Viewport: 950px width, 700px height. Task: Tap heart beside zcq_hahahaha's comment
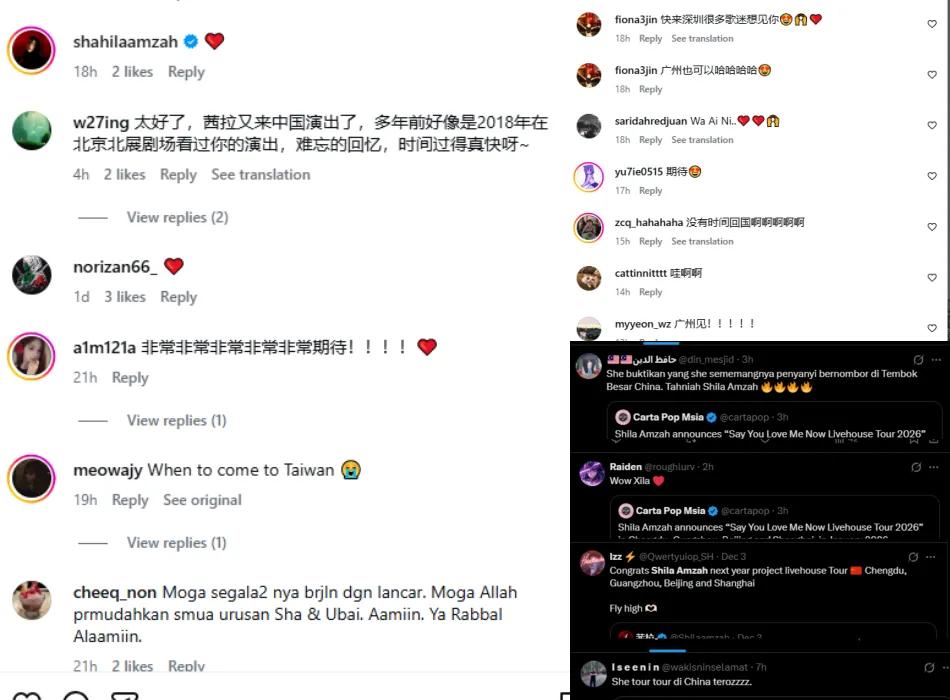point(932,227)
